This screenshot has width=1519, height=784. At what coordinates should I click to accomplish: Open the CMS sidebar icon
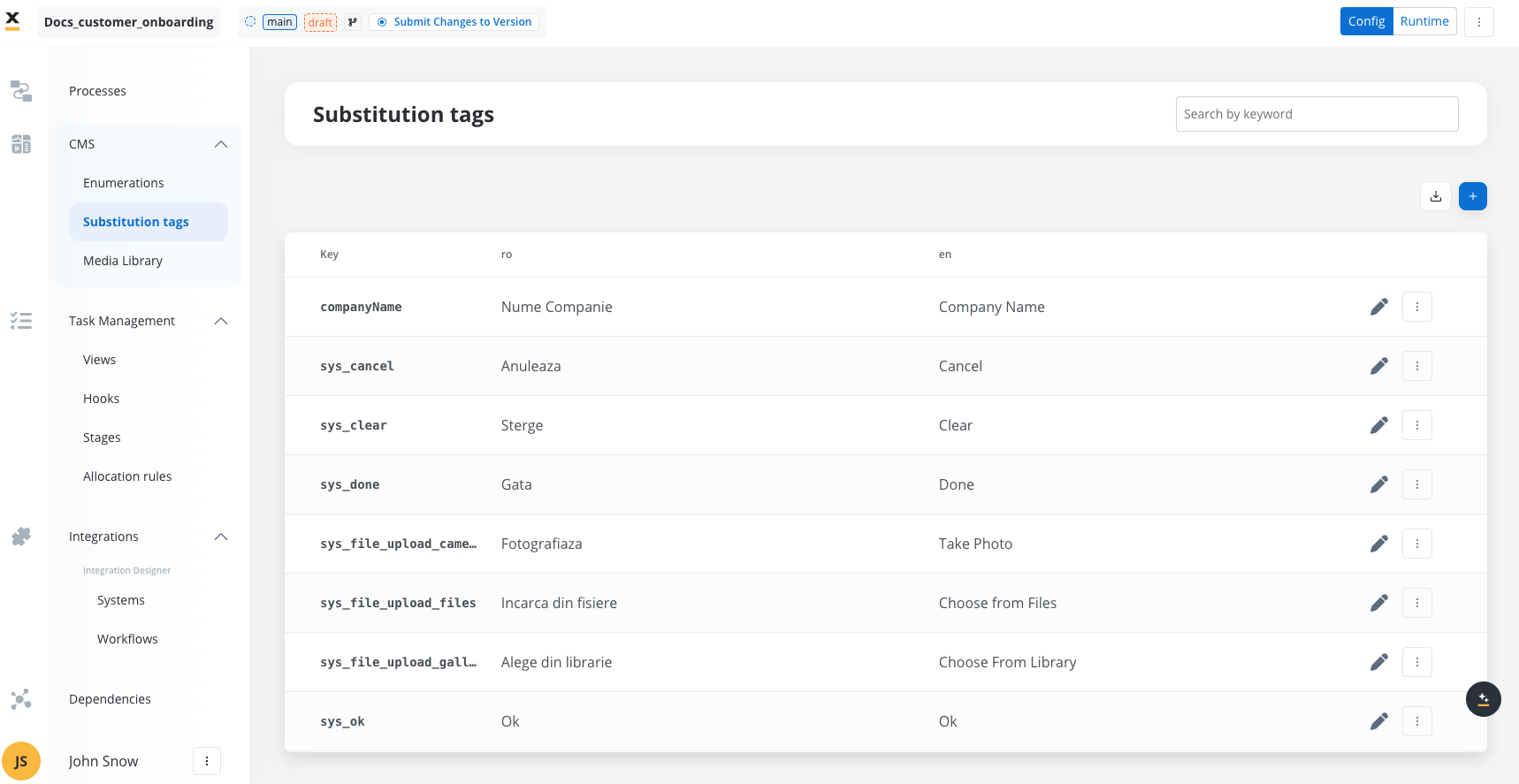[21, 144]
